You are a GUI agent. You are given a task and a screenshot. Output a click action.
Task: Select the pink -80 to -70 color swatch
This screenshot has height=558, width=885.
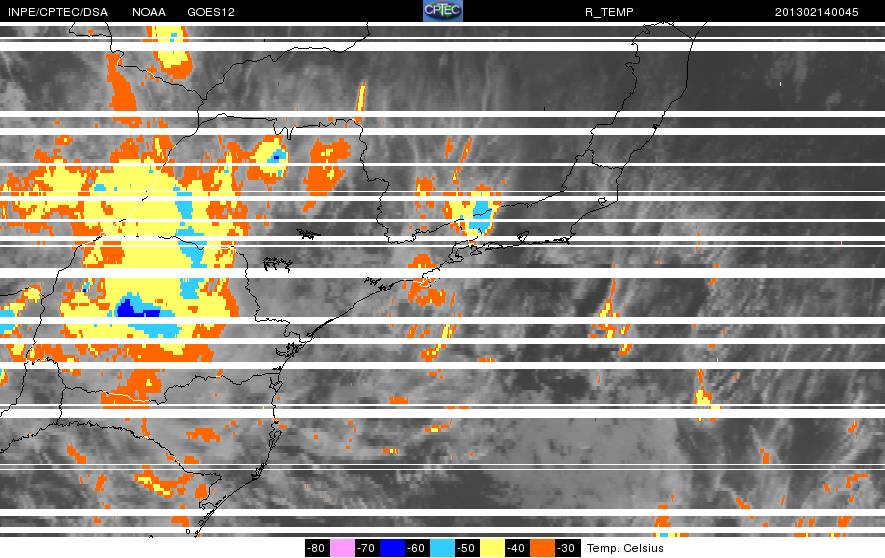click(343, 548)
